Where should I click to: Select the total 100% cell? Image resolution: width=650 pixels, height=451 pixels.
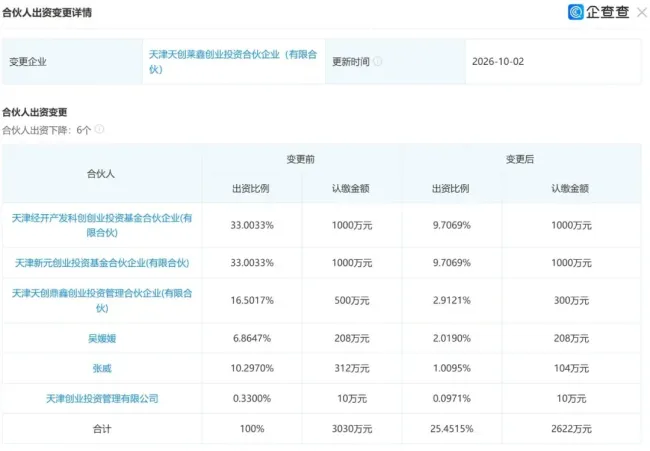click(x=252, y=429)
